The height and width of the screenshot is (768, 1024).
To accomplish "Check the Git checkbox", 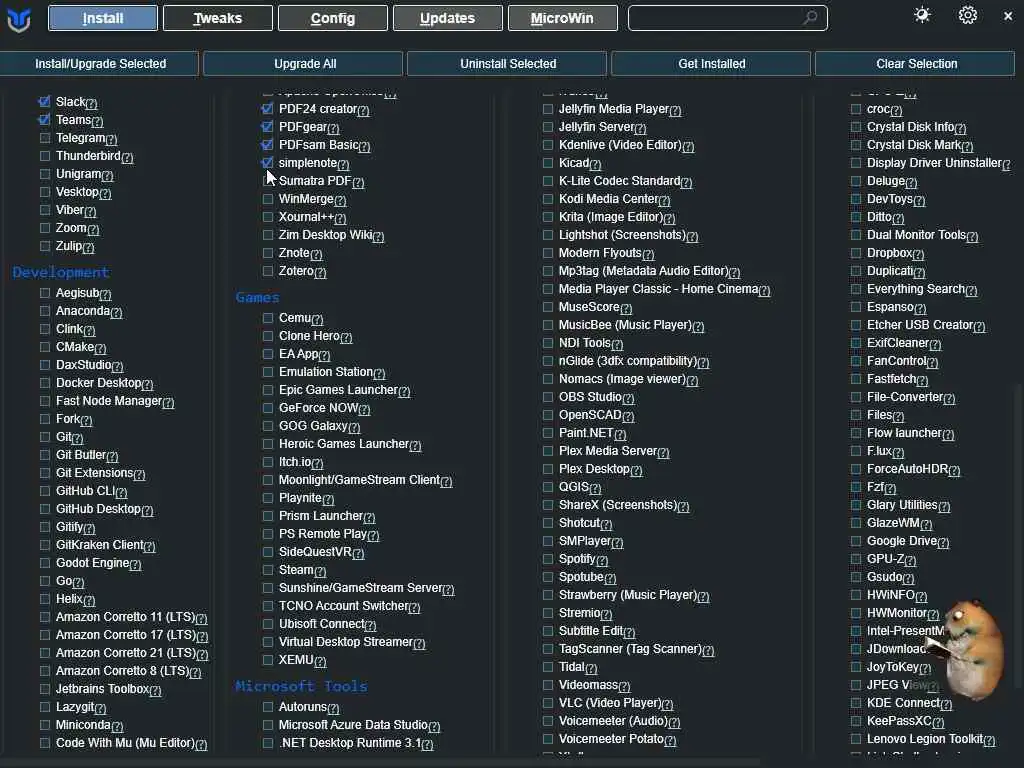I will [x=44, y=437].
